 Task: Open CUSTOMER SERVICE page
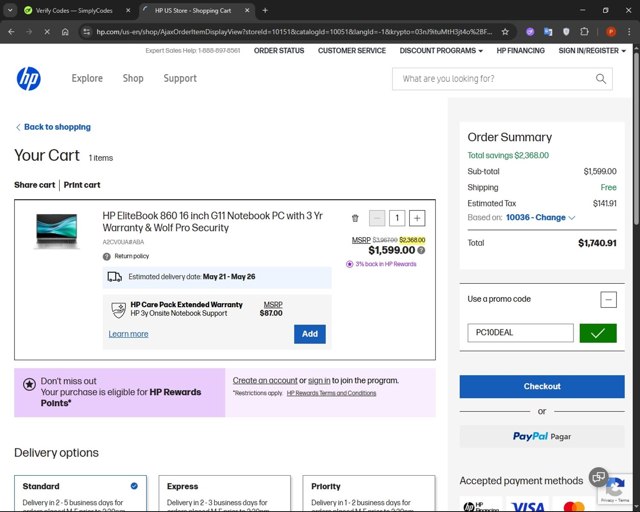pos(352,51)
